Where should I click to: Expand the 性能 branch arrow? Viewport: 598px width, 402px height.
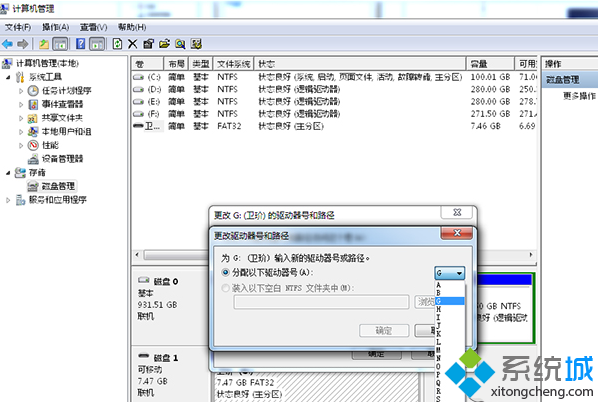coord(21,145)
